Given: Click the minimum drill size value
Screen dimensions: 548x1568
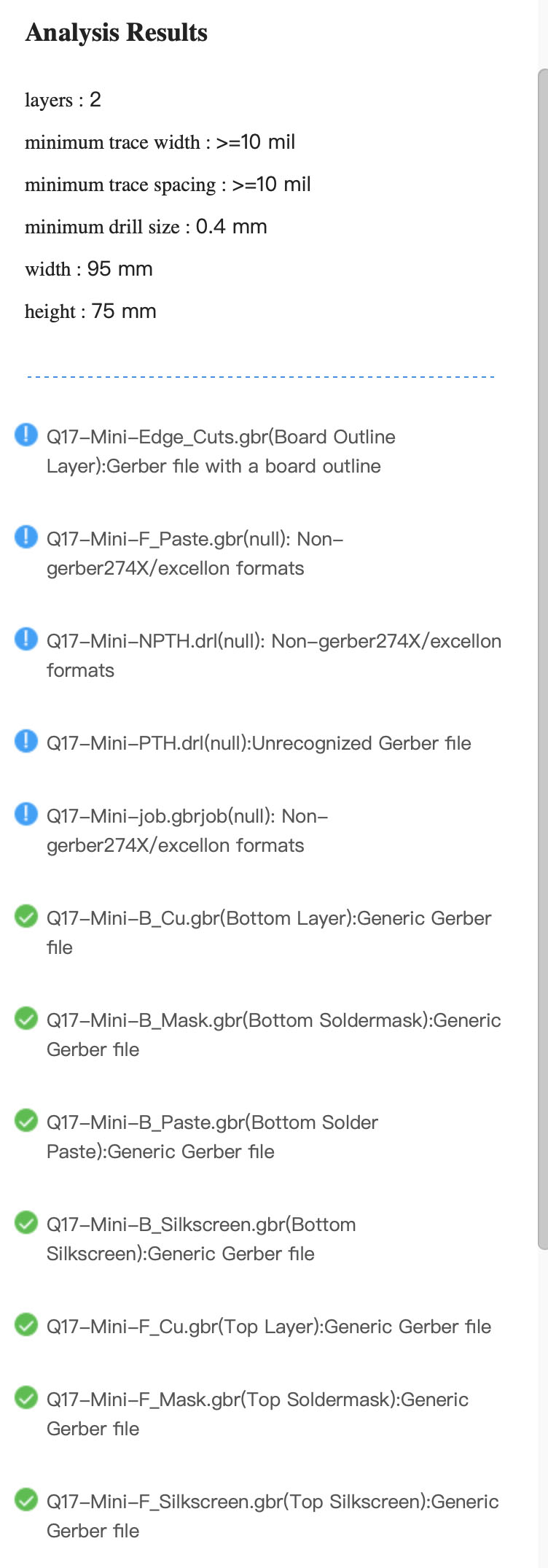Looking at the screenshot, I should 232,227.
